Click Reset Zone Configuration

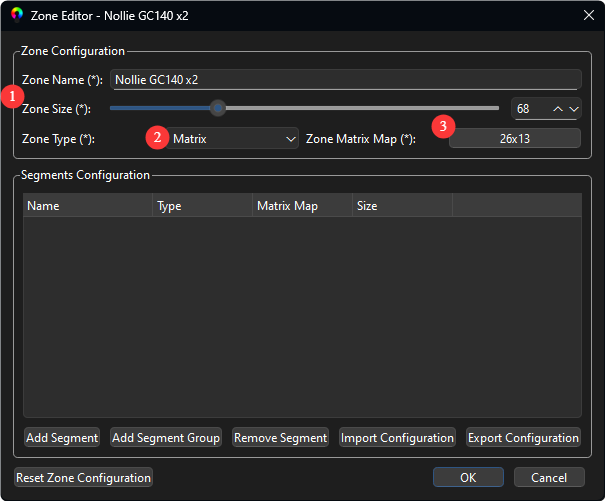coord(83,477)
